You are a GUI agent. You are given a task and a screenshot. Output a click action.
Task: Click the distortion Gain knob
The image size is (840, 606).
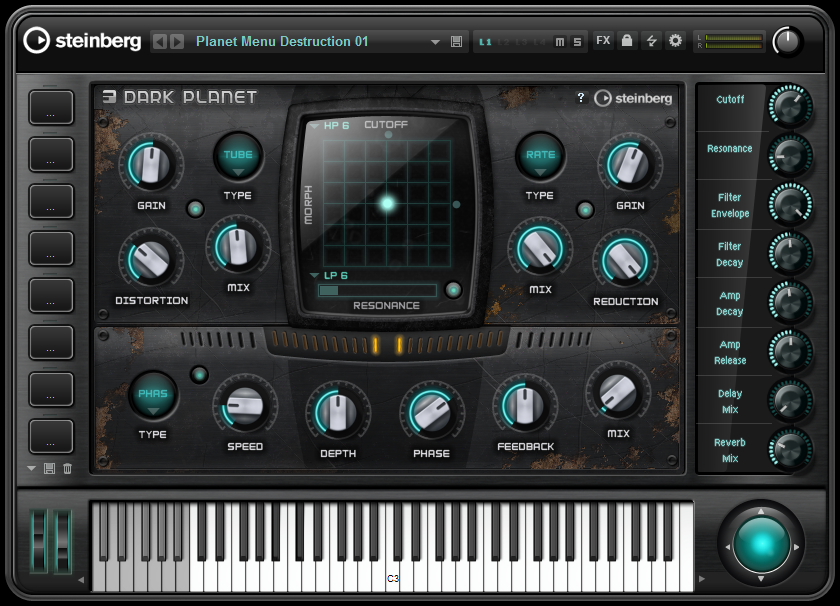pyautogui.click(x=151, y=164)
